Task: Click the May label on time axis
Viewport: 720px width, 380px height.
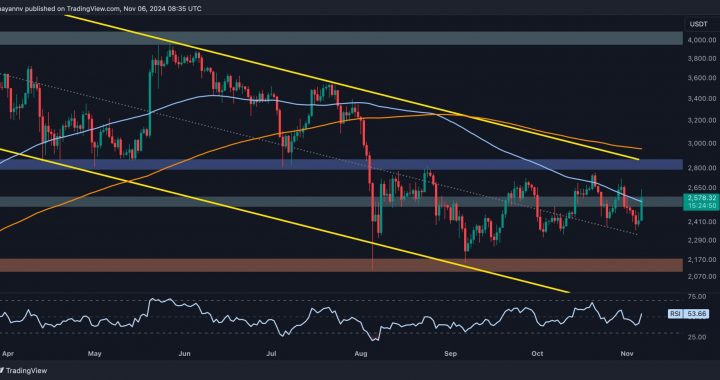Action: (94, 354)
